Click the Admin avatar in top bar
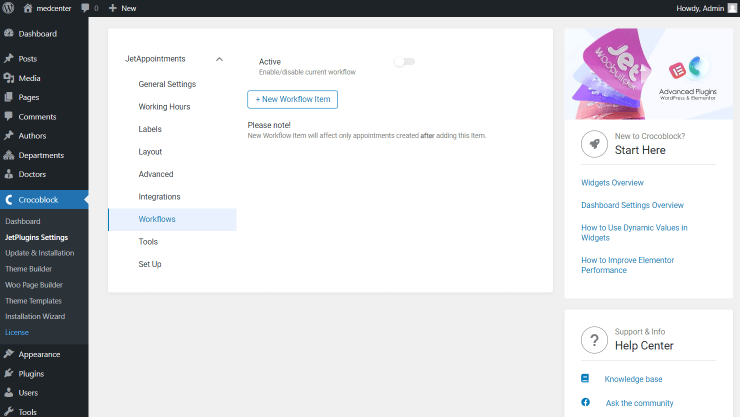This screenshot has width=740, height=417. [732, 8]
